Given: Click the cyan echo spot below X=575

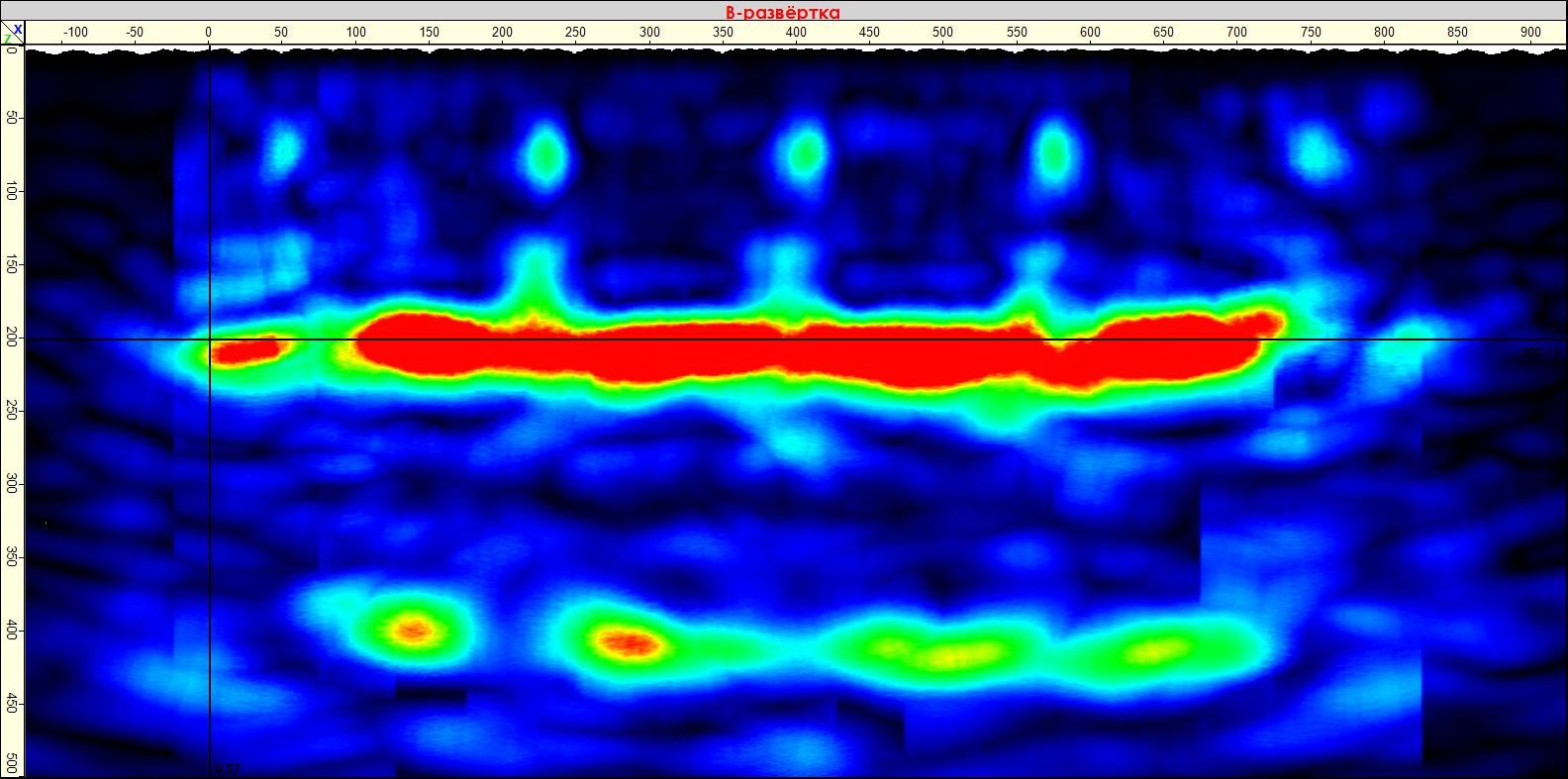Looking at the screenshot, I should tap(1054, 151).
